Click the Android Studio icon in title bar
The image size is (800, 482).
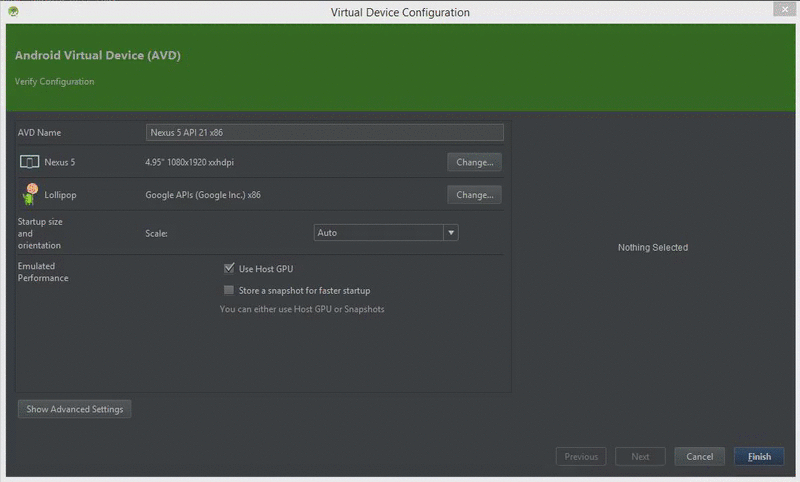click(x=13, y=11)
